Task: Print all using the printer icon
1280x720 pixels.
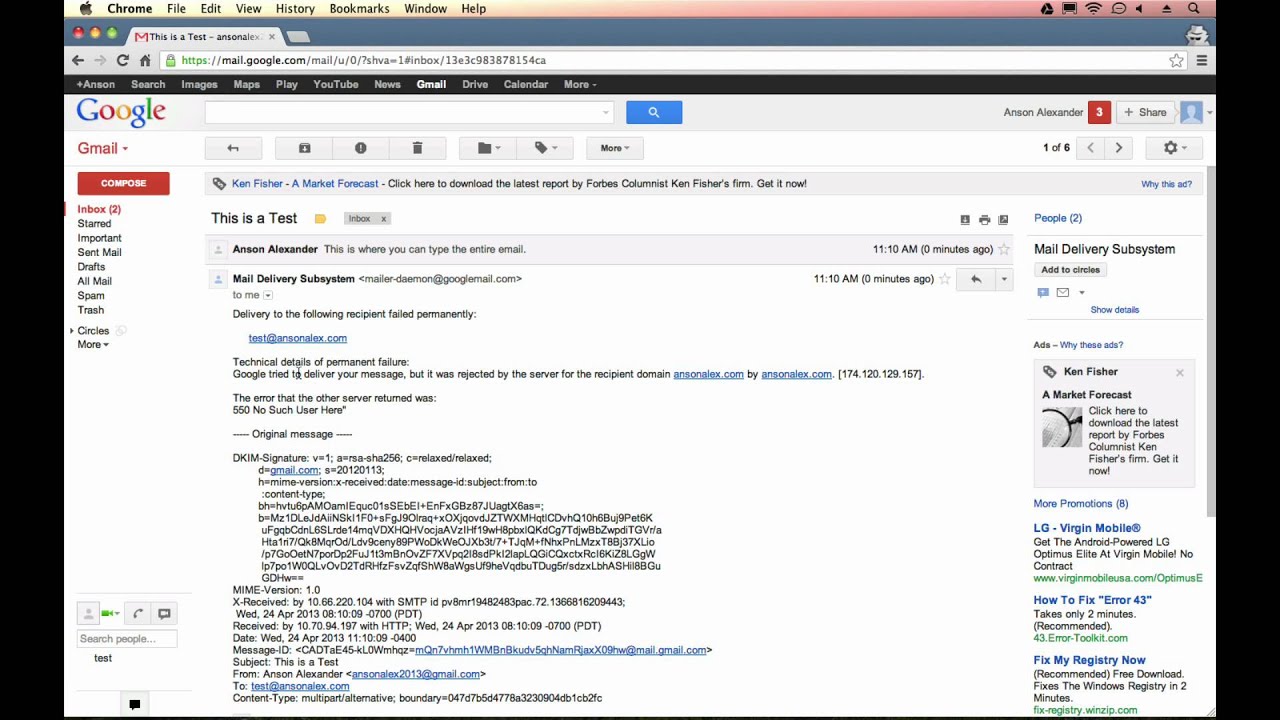Action: [x=984, y=219]
